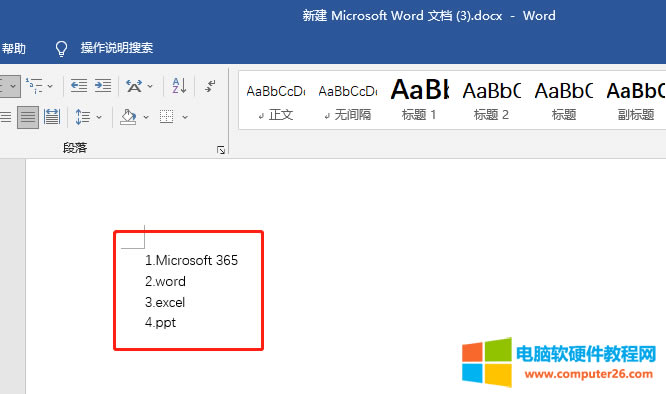Open the 帮助 ribbon tab
The height and width of the screenshot is (394, 666).
[x=13, y=48]
